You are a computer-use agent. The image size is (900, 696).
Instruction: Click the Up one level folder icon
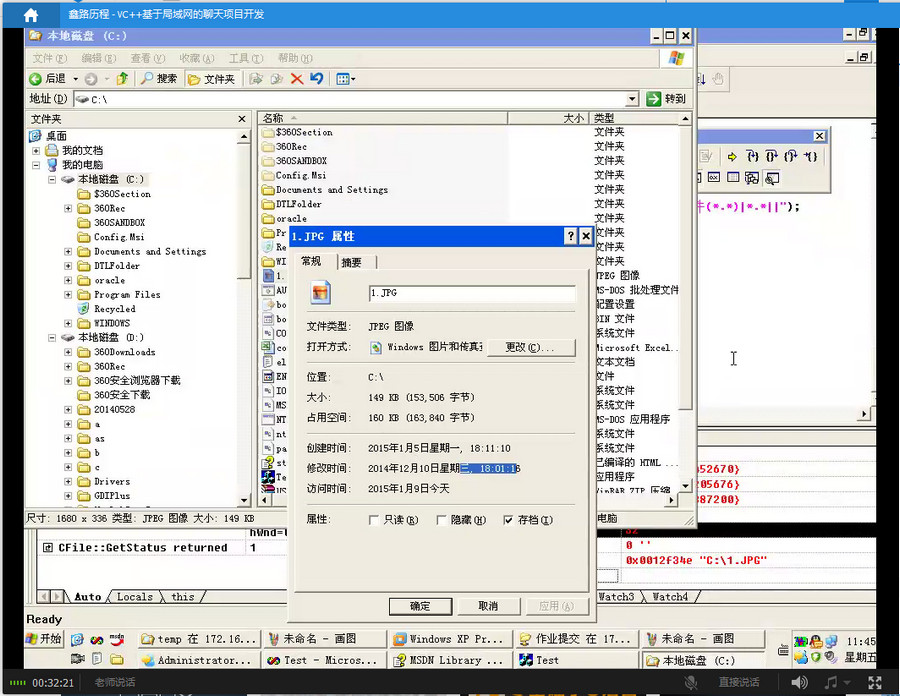(x=122, y=79)
